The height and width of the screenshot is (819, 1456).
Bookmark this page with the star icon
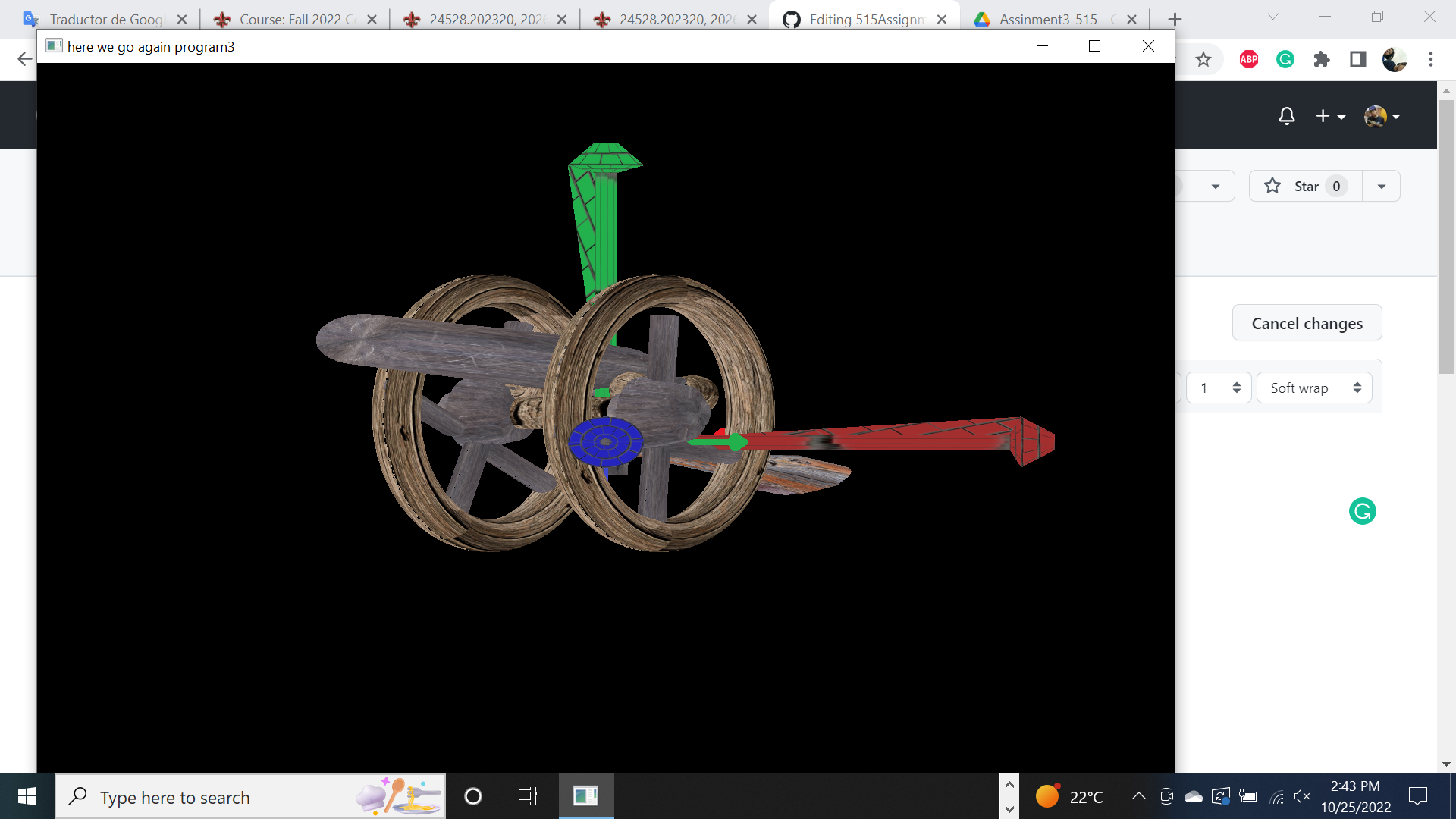tap(1203, 59)
